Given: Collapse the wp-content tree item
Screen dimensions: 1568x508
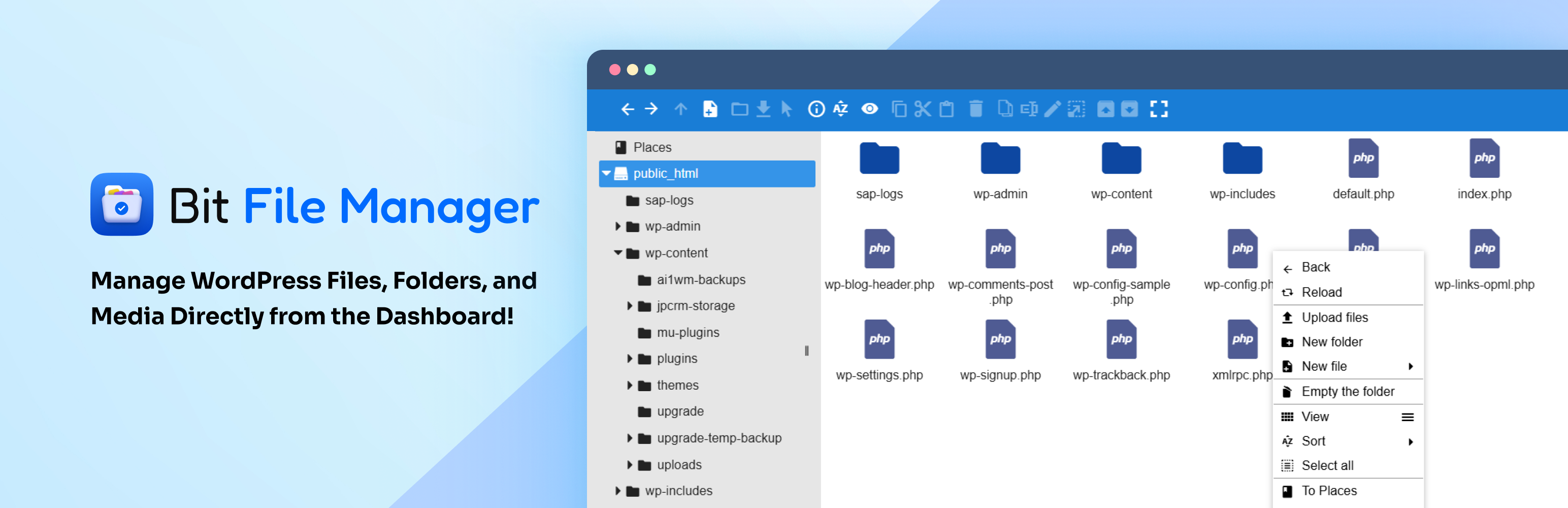Looking at the screenshot, I should [x=617, y=253].
